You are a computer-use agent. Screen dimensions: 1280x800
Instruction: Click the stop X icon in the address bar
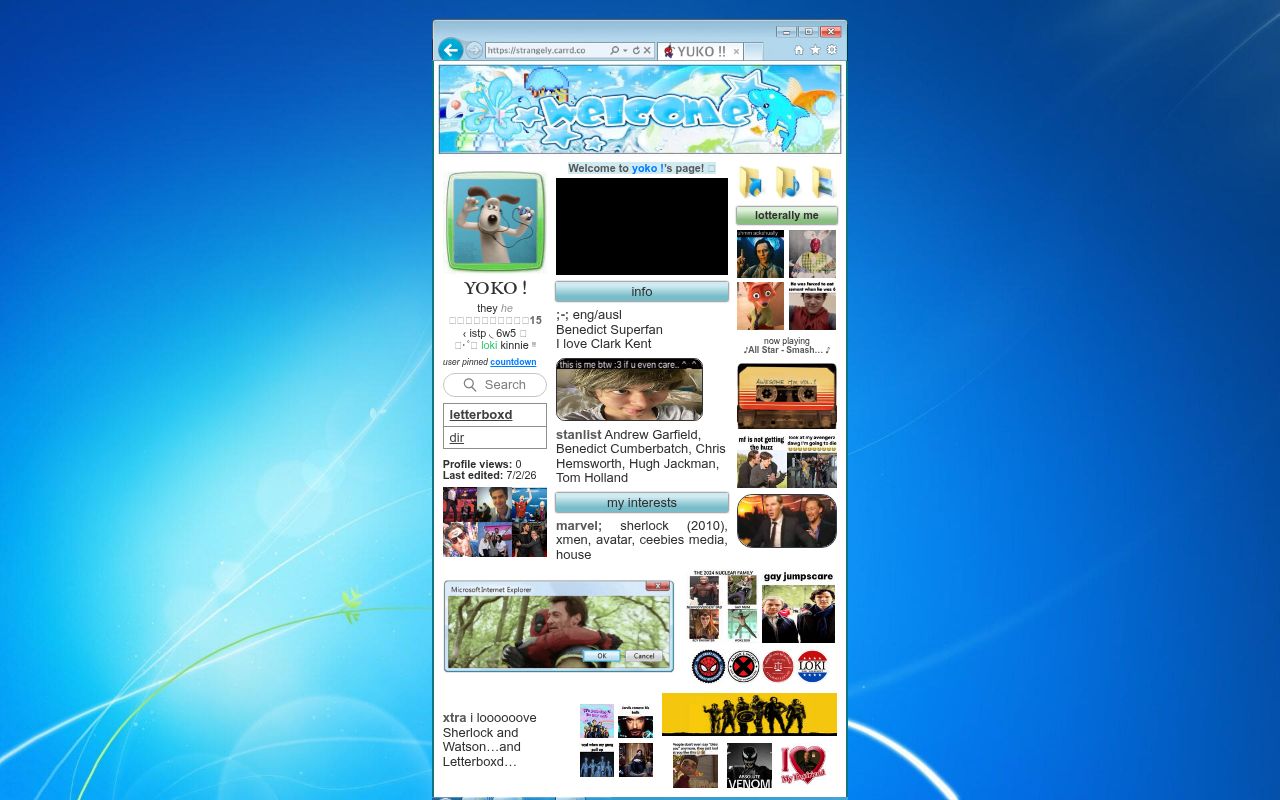click(647, 50)
